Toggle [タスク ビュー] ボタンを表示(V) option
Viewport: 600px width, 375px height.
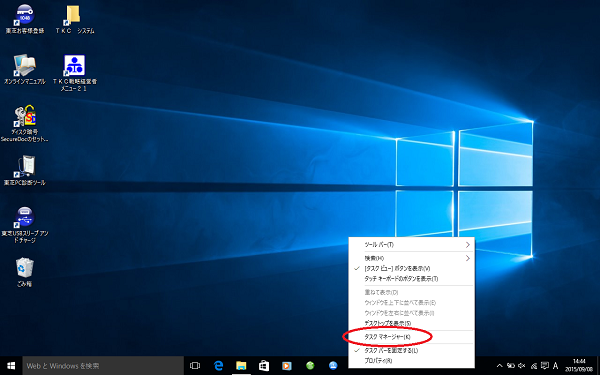point(412,269)
